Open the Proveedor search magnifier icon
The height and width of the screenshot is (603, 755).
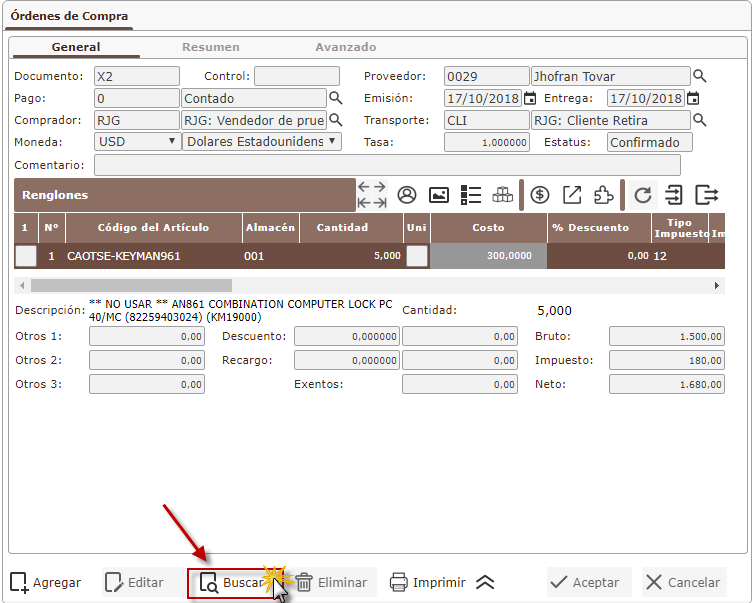click(x=700, y=76)
